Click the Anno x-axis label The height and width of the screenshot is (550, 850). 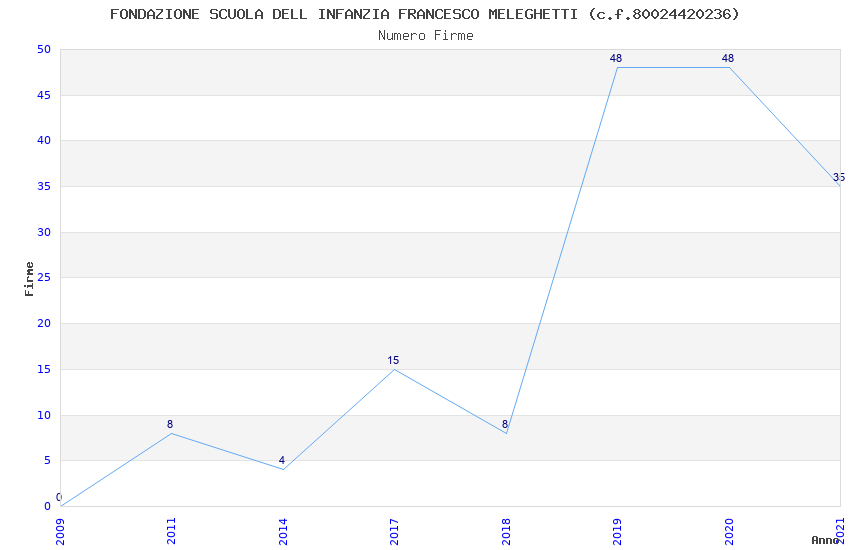pos(825,540)
